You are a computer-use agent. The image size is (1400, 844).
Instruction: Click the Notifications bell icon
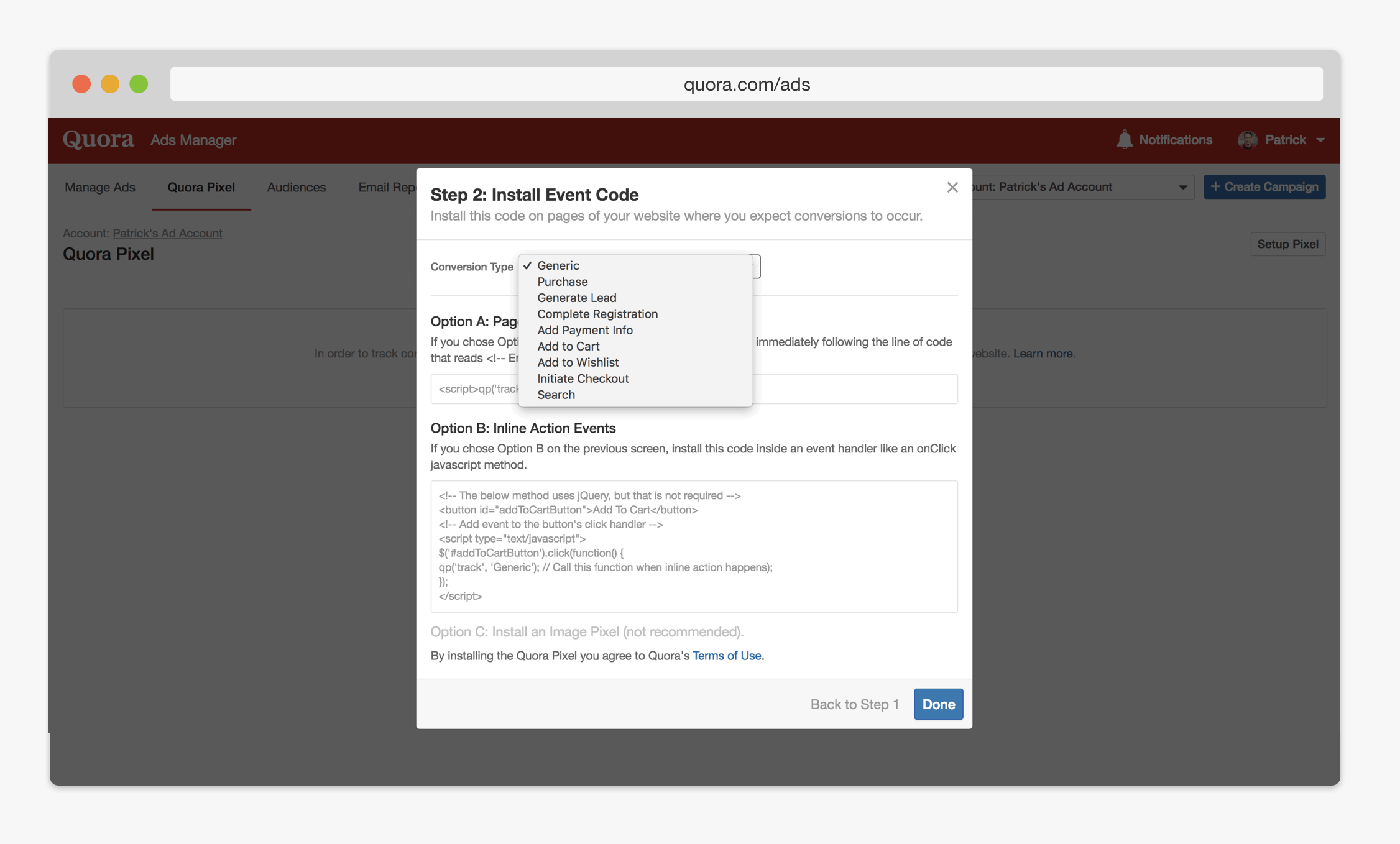click(1124, 140)
